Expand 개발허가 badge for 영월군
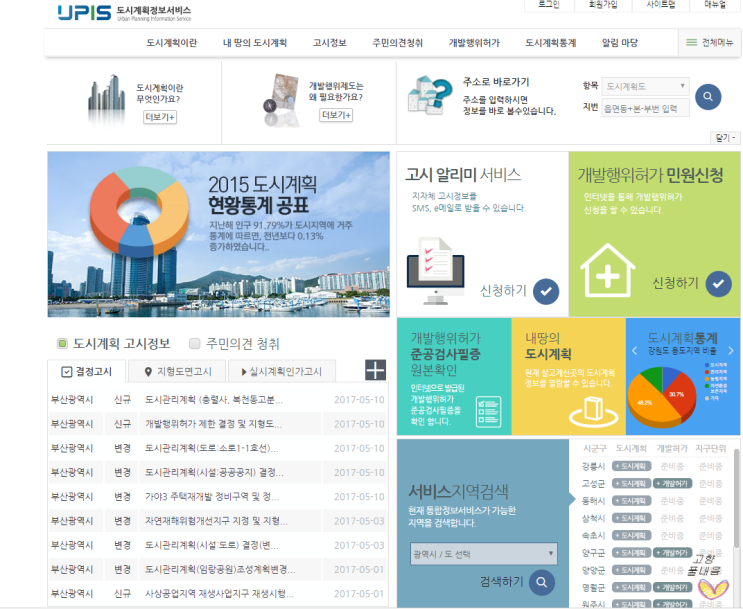Viewport: 743px width, 609px height. tap(672, 587)
